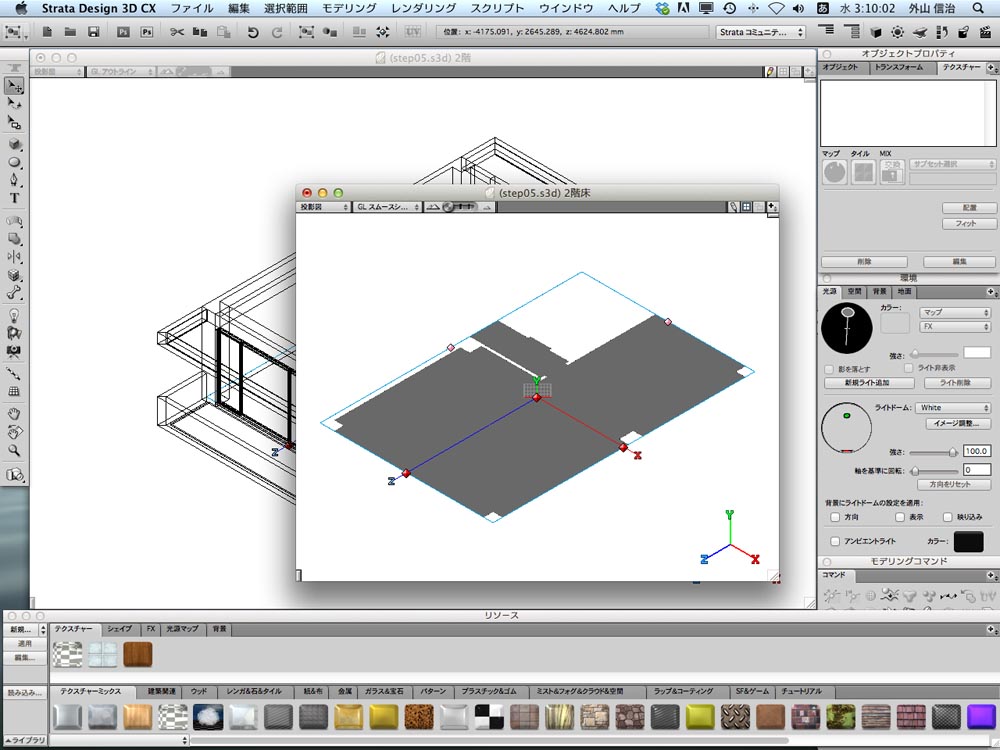Open the ファイル menu
Screen dimensions: 1000x750
pyautogui.click(x=192, y=8)
